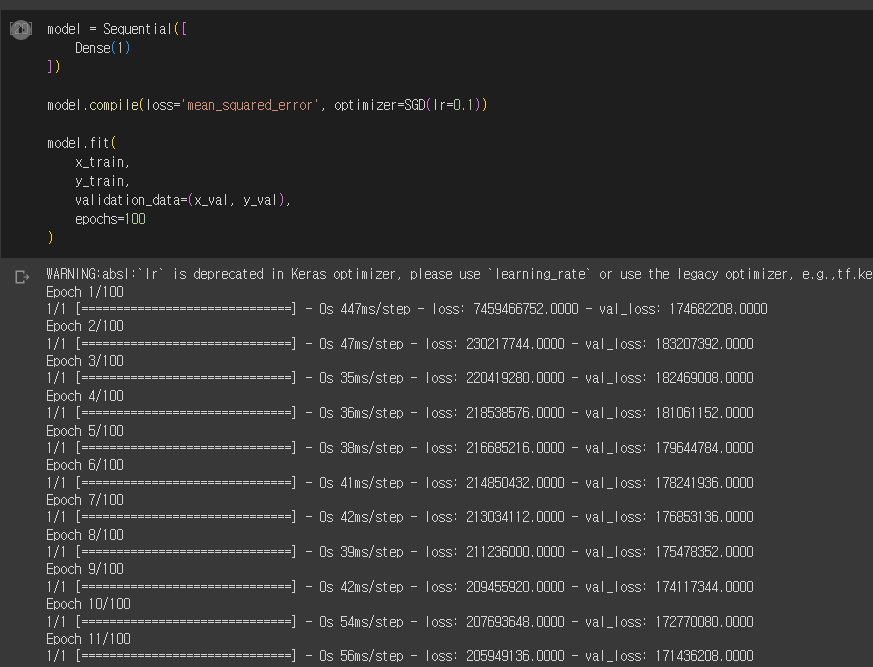This screenshot has height=667, width=873.
Task: Click the 54ms/step progress bar of Epoch 10
Action: click(186, 622)
